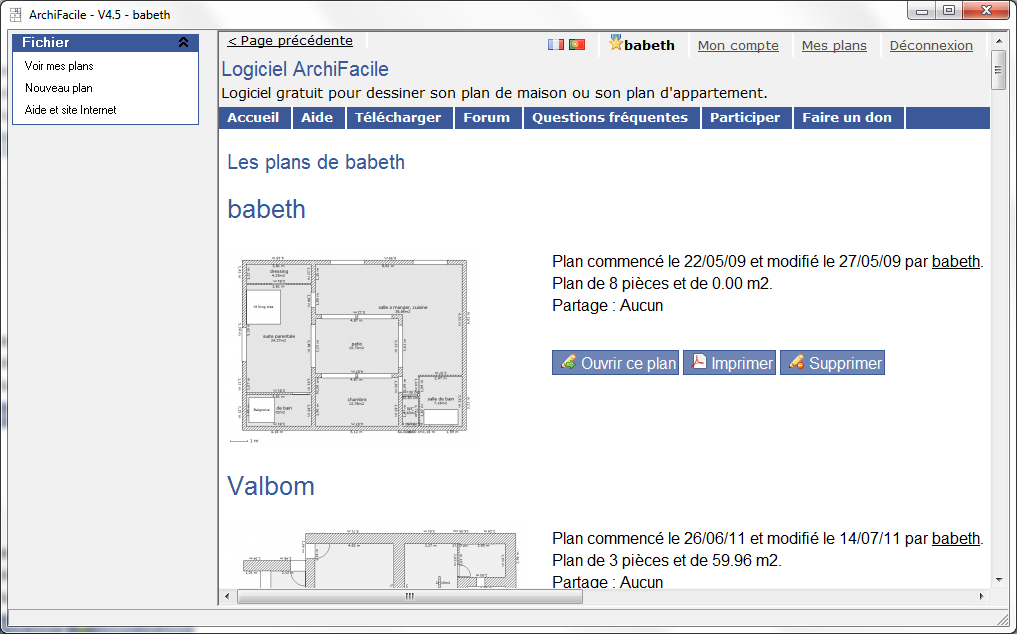This screenshot has height=634, width=1017.
Task: Click the Supprimer button
Action: pos(832,363)
